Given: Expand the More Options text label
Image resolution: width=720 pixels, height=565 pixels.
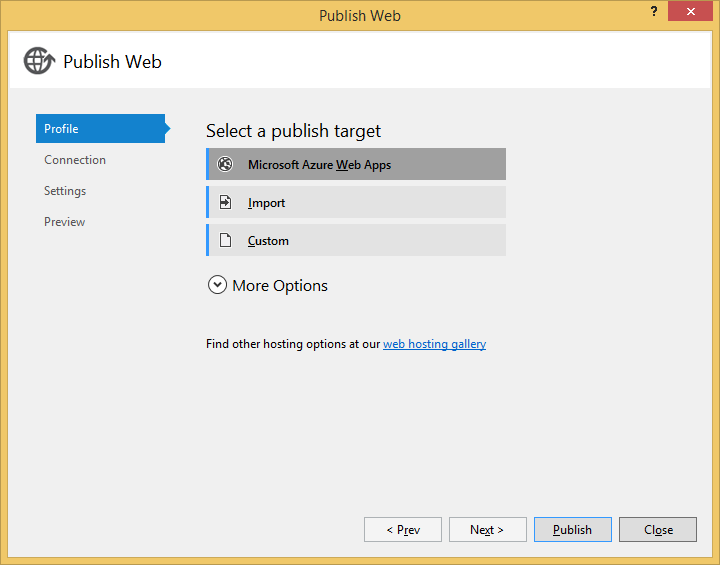Looking at the screenshot, I should click(x=280, y=286).
